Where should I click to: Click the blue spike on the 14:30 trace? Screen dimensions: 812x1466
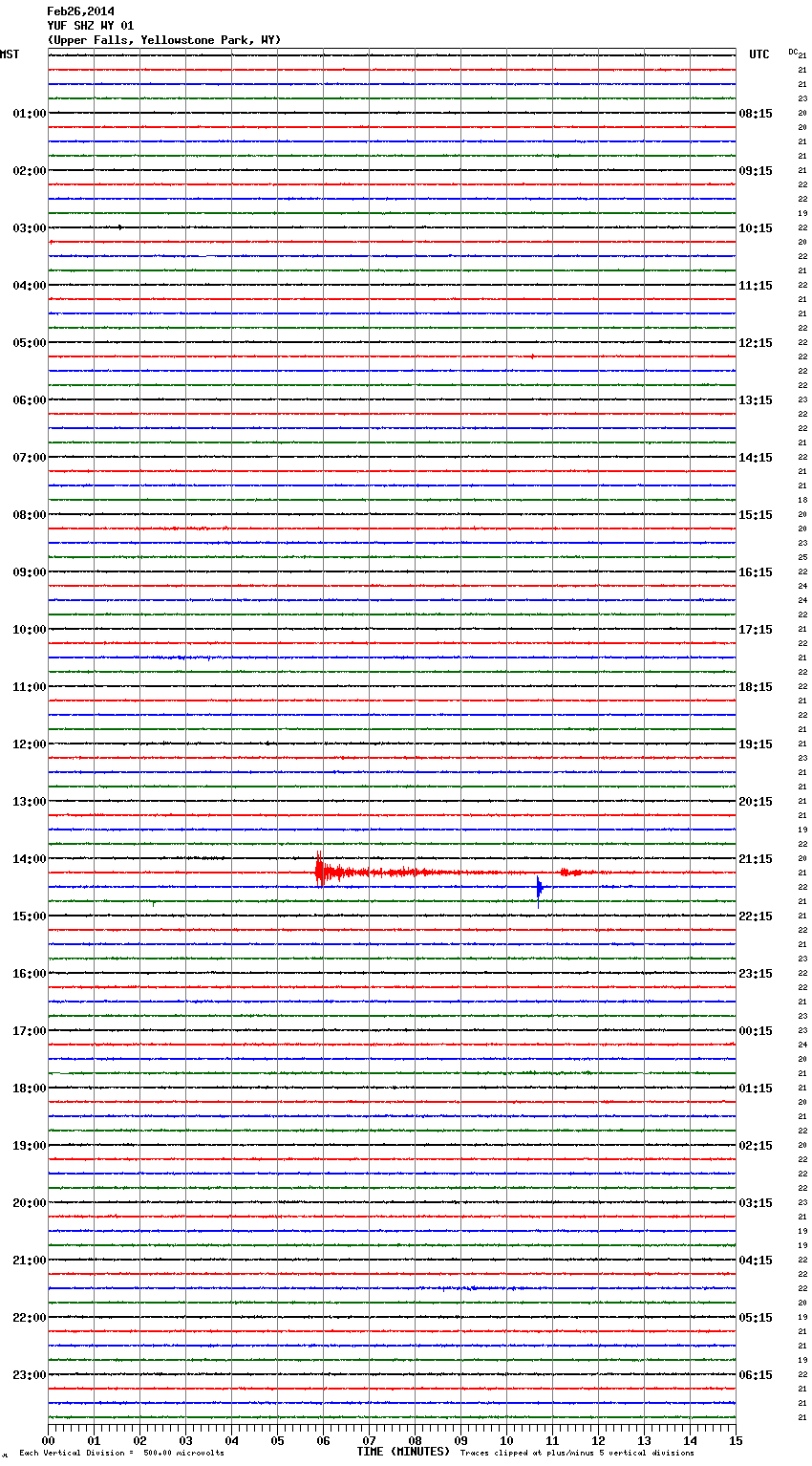(x=539, y=890)
